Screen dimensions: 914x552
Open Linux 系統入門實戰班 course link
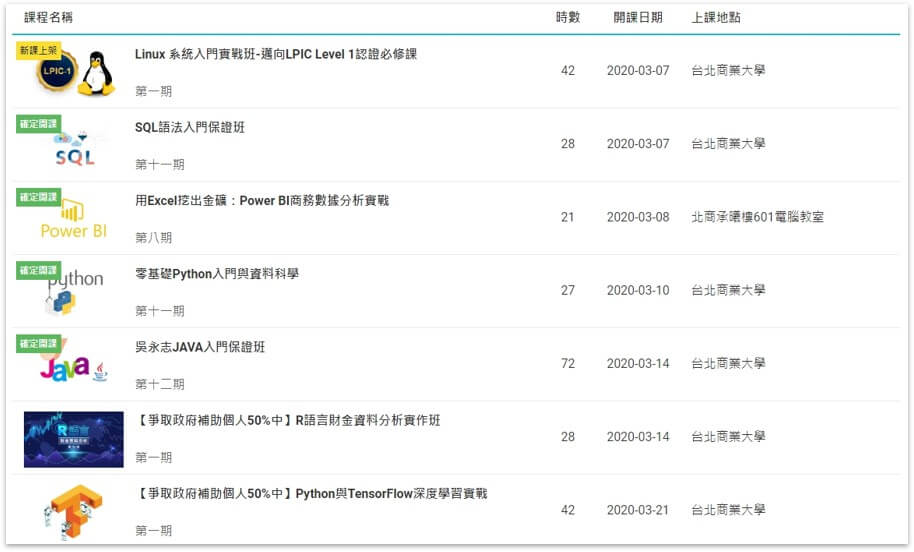tap(276, 54)
